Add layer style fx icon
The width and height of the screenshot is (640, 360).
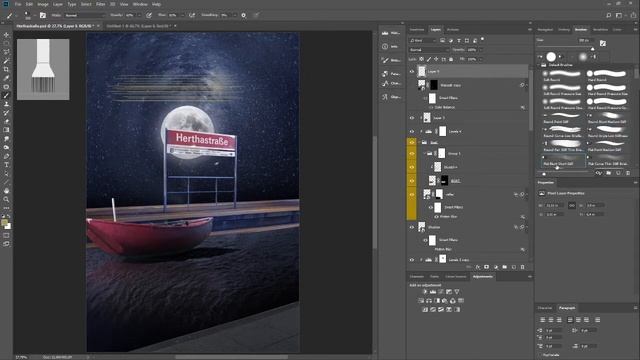(478, 267)
